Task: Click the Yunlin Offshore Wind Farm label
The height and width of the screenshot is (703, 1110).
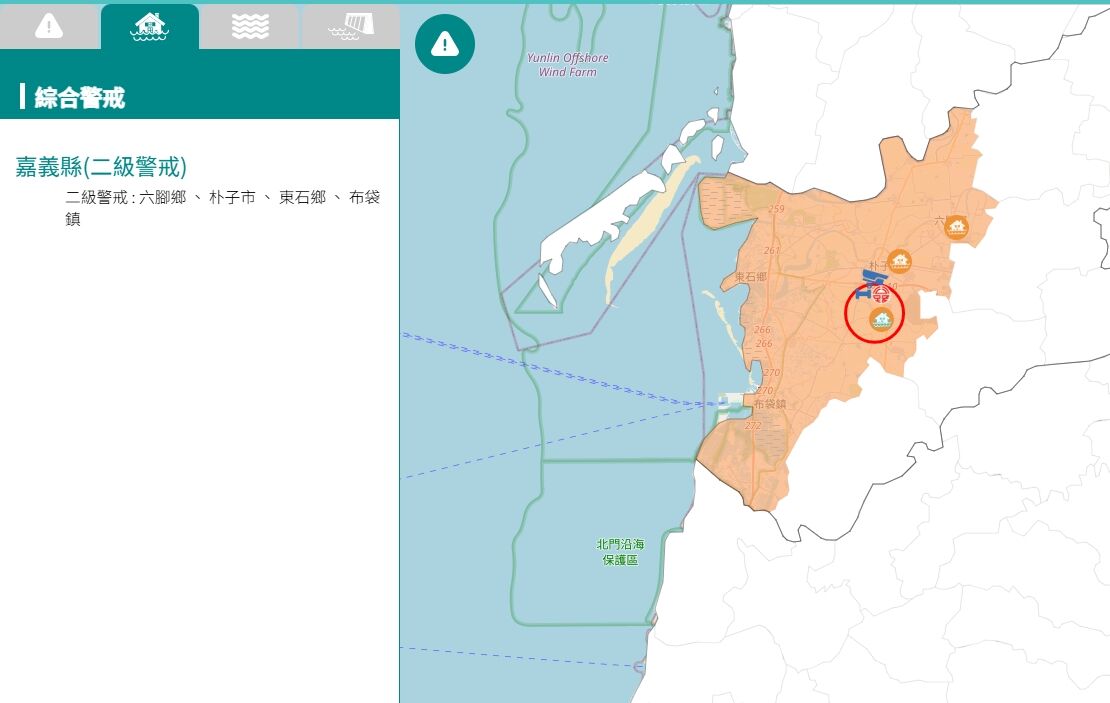Action: [567, 64]
